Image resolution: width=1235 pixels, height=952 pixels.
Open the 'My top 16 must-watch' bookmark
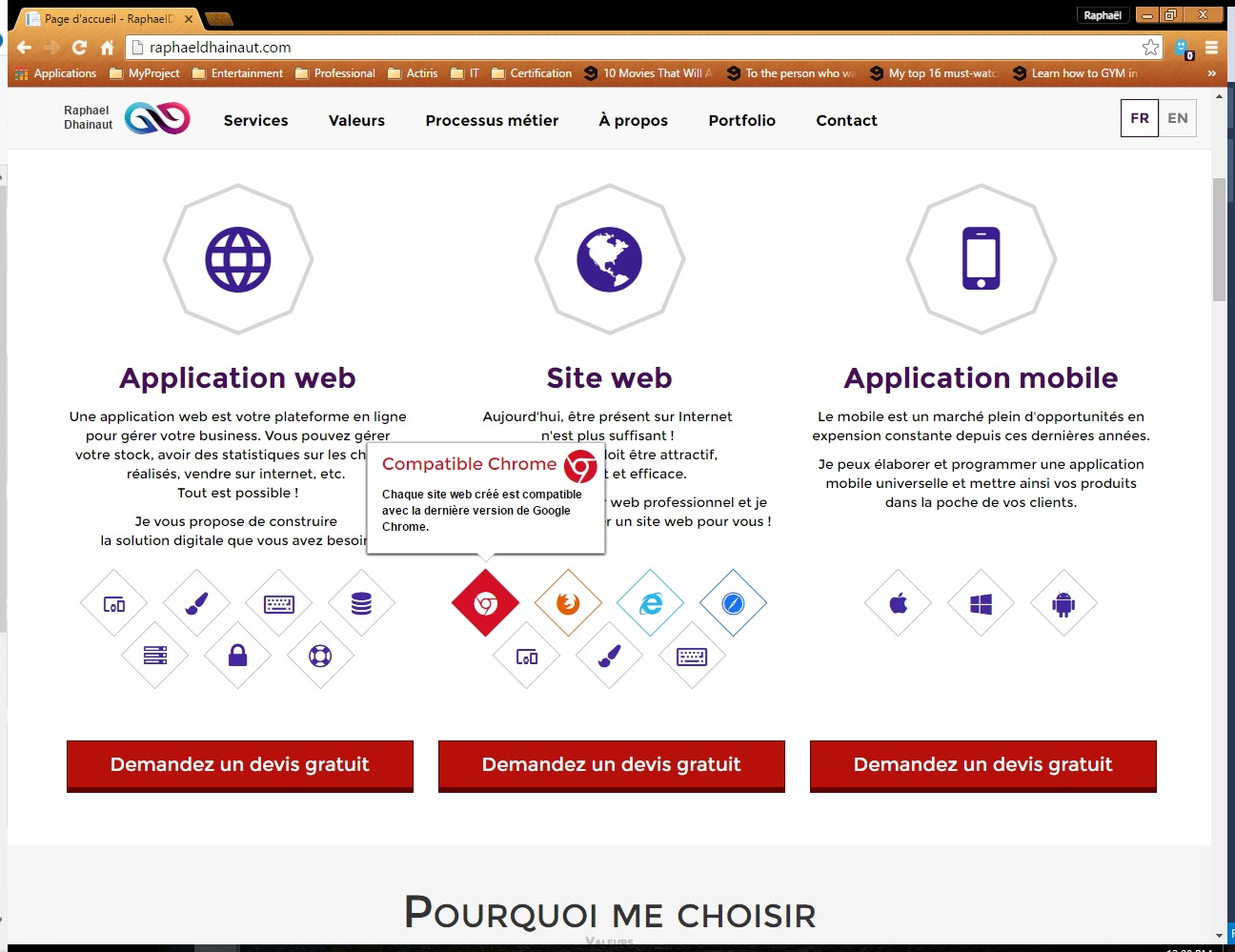point(934,73)
